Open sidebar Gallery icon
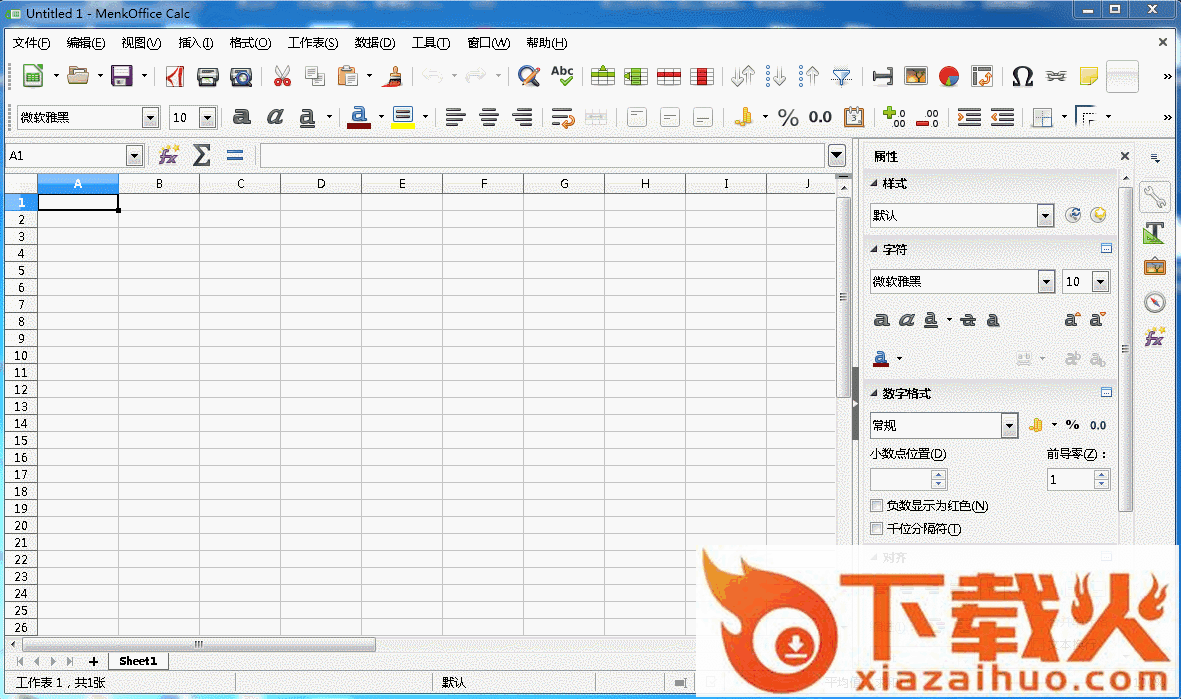This screenshot has width=1181, height=699. [x=1155, y=267]
